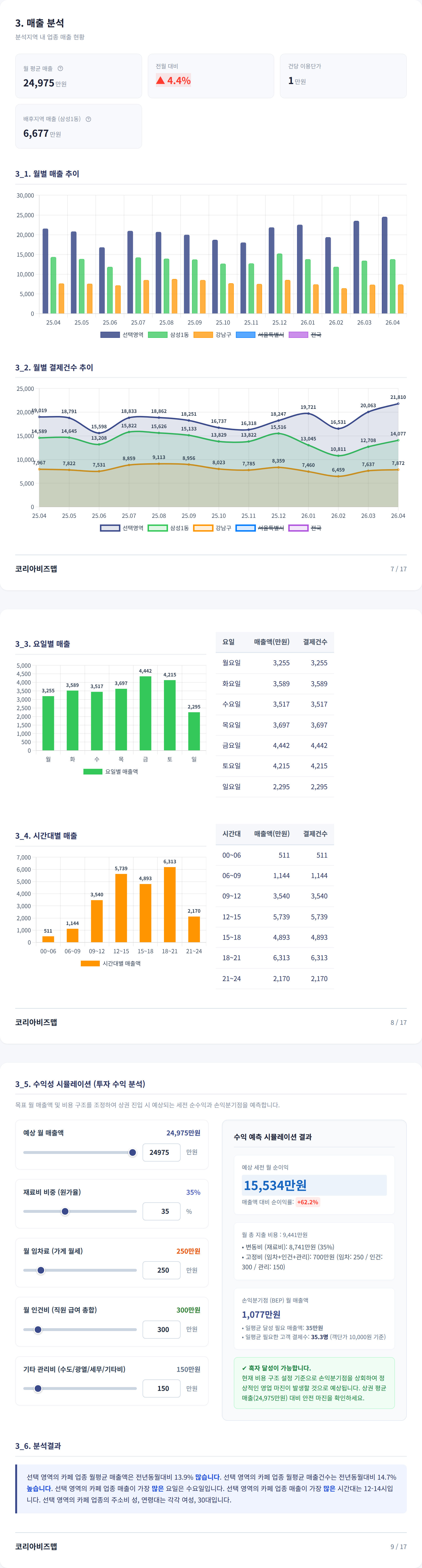Show 서울특별시 series in monthly sales chart

coord(260,335)
